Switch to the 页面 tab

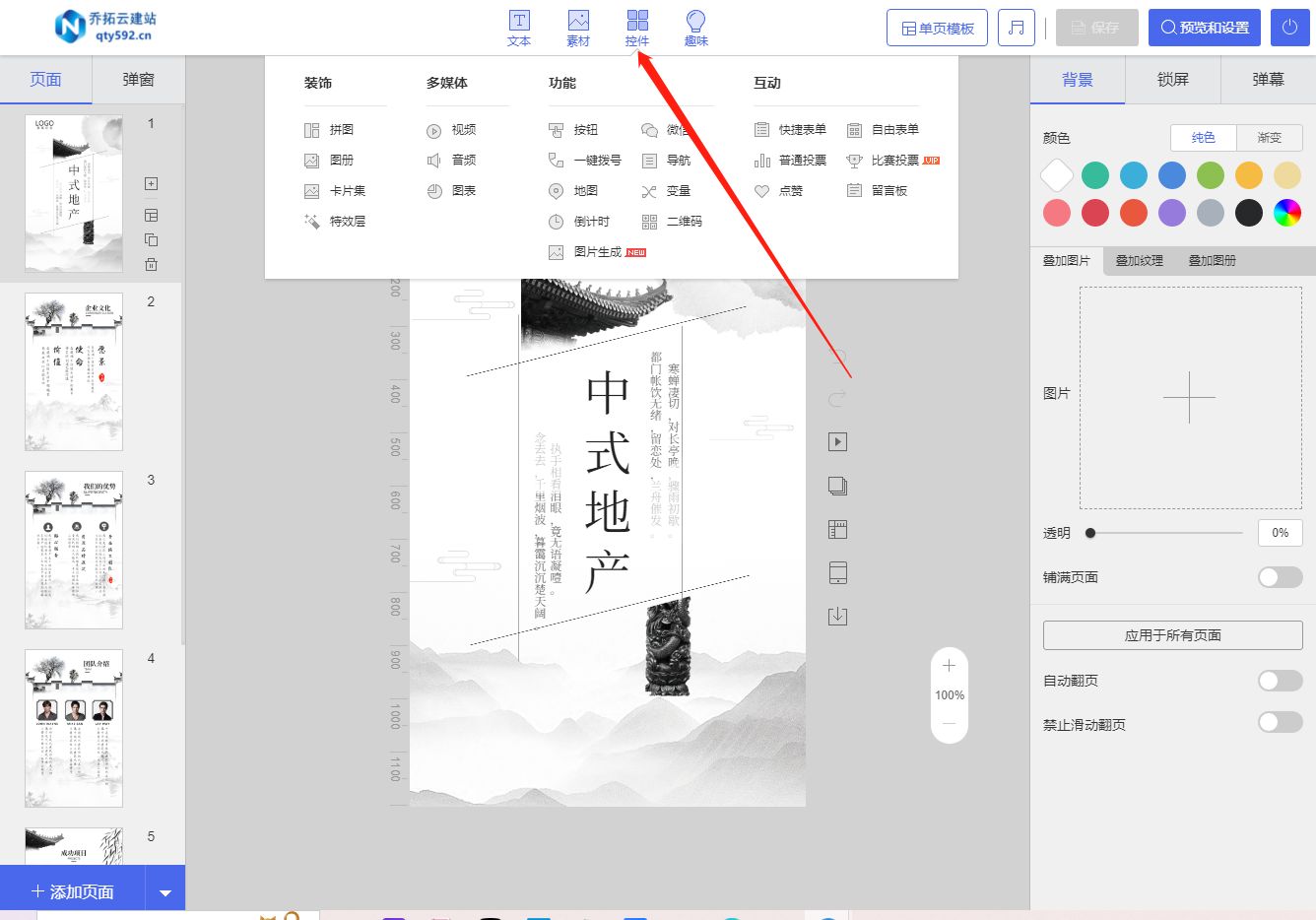tap(45, 80)
